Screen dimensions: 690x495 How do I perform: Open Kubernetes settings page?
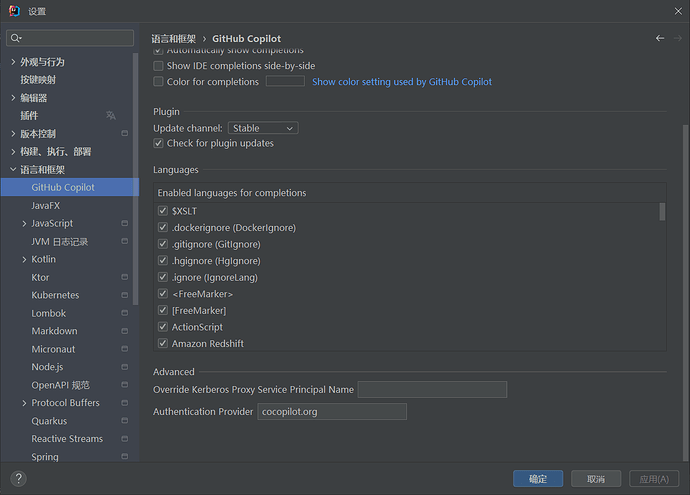pyautogui.click(x=55, y=295)
